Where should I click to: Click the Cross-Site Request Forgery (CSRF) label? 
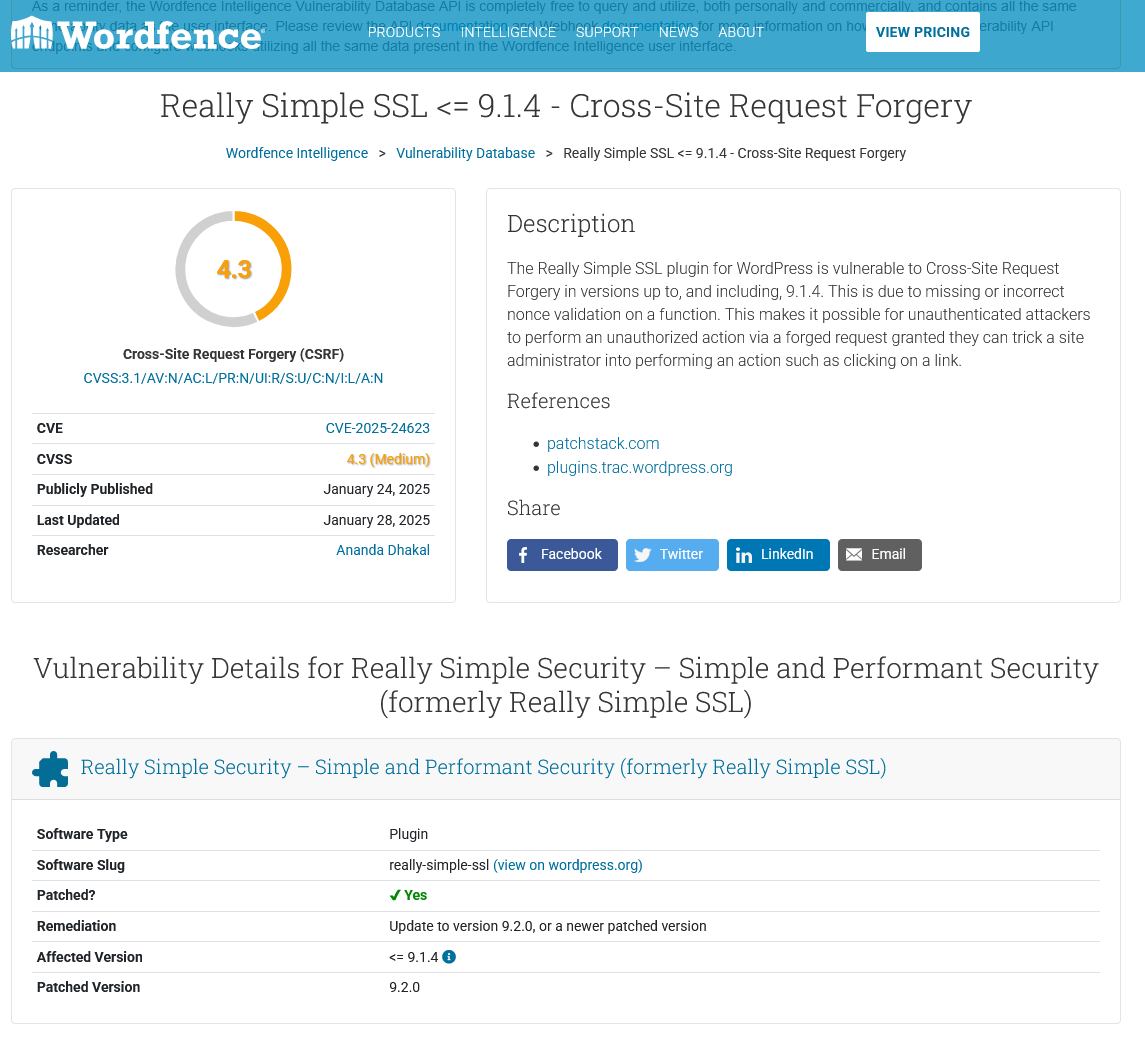tap(233, 354)
